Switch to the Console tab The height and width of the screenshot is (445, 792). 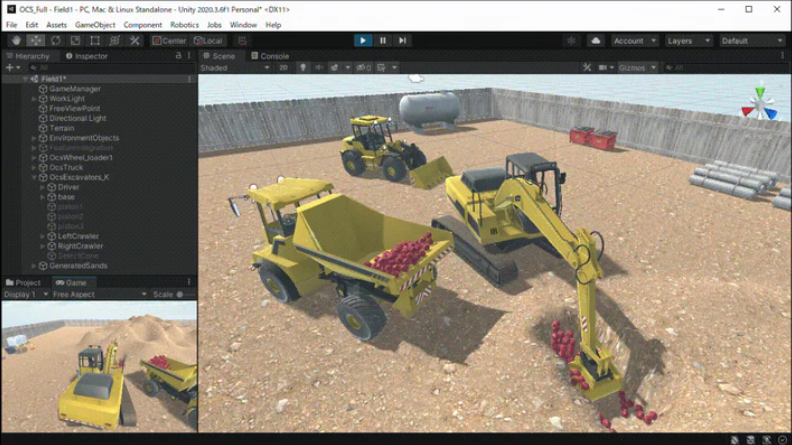[270, 56]
